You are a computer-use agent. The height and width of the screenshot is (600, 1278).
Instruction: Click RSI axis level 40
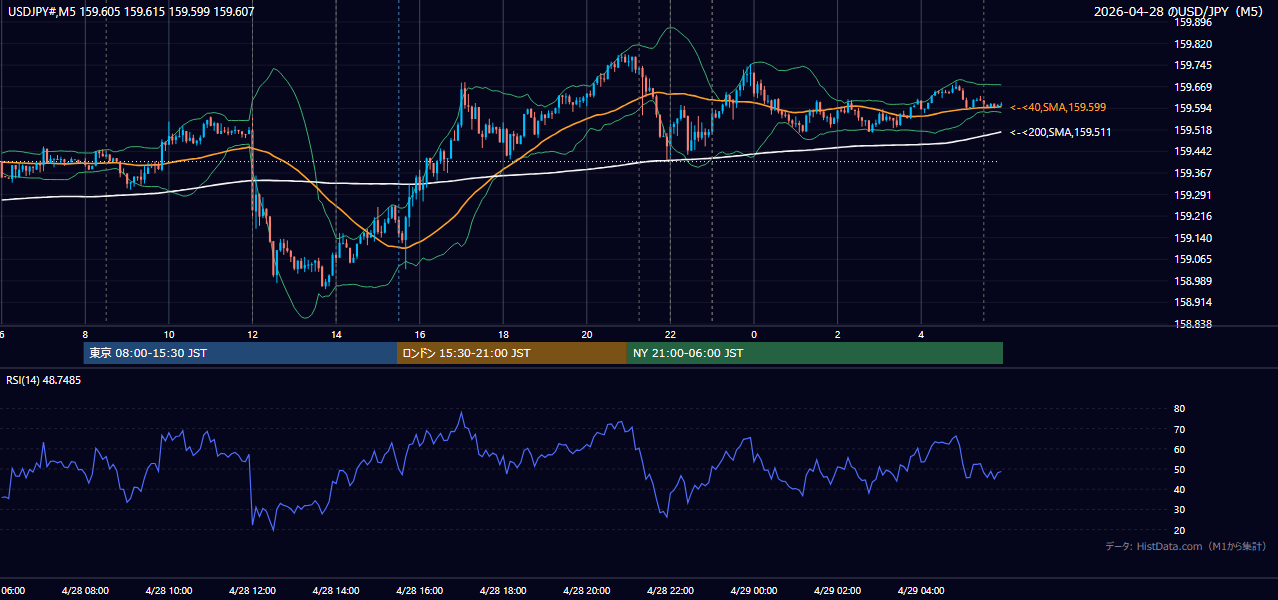click(1180, 489)
